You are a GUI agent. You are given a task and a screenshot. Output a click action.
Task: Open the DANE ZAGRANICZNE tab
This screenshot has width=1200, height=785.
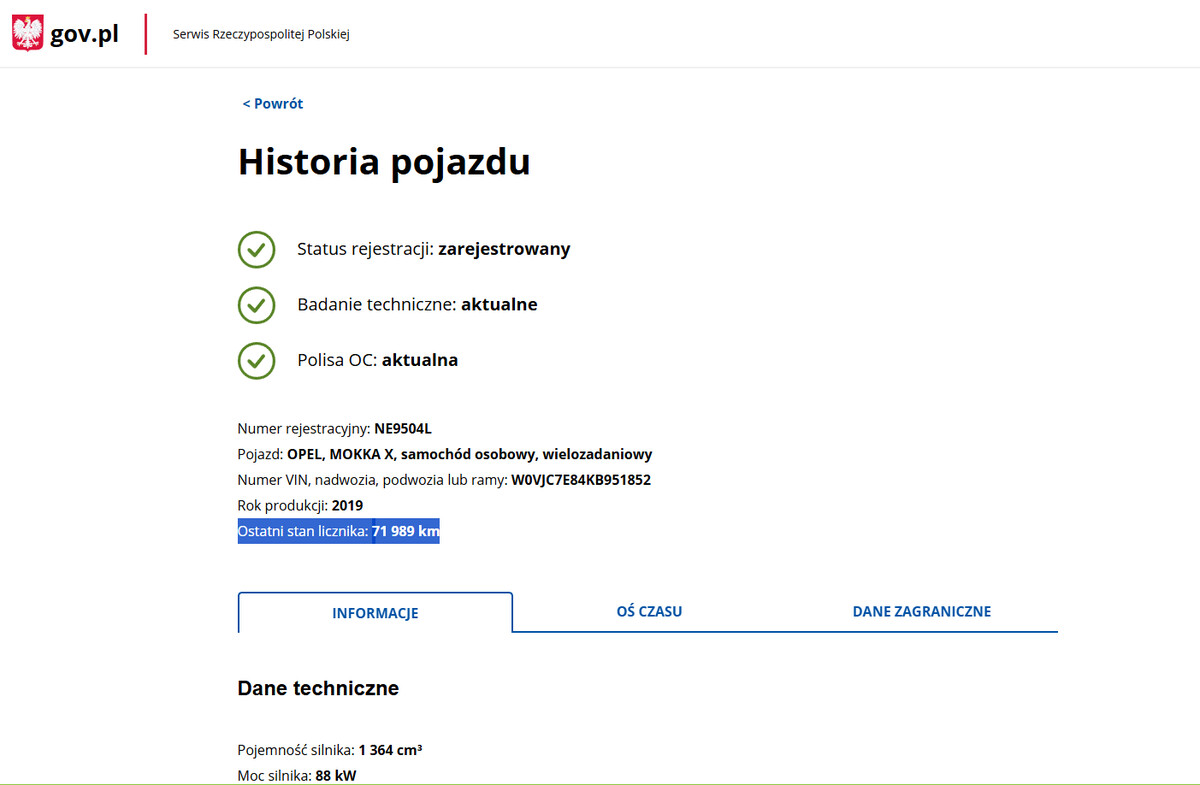point(921,611)
